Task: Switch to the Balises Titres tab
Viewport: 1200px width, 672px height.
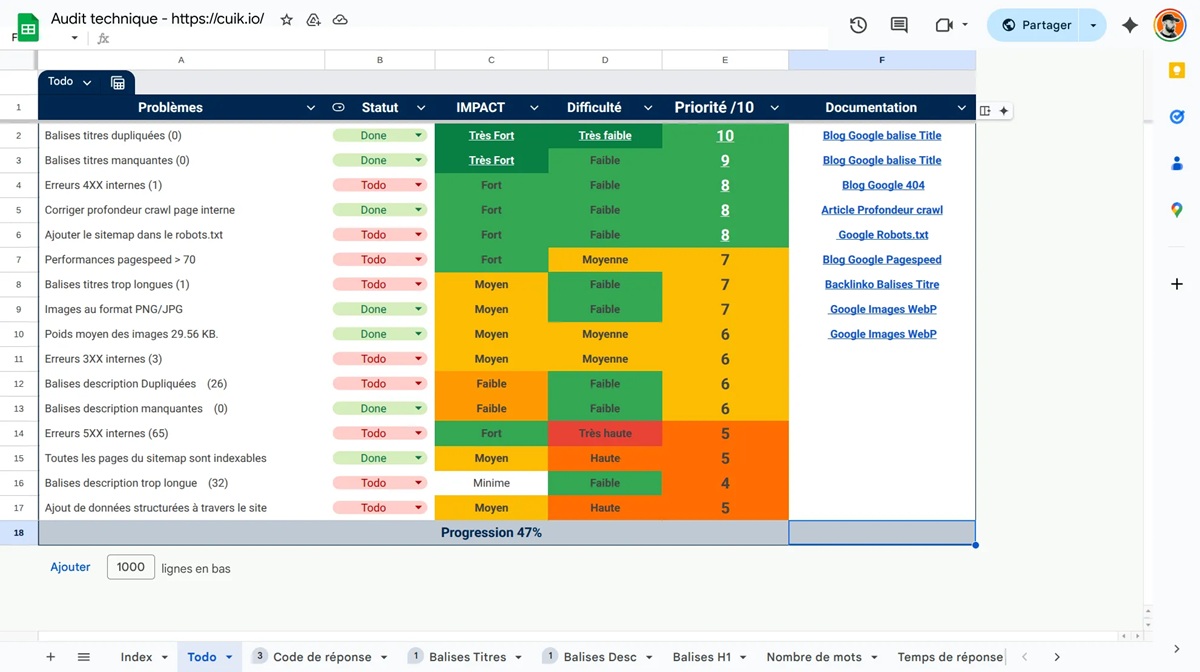Action: coord(467,657)
